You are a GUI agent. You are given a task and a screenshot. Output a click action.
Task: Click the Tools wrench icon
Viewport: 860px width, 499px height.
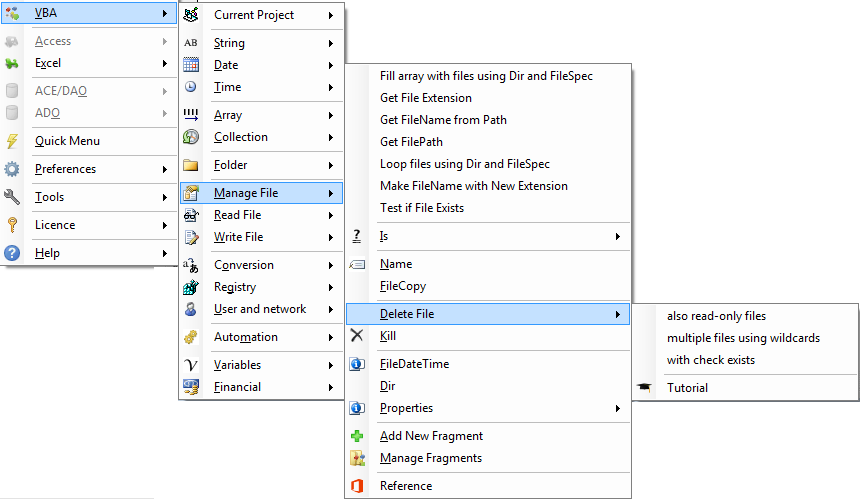click(12, 197)
